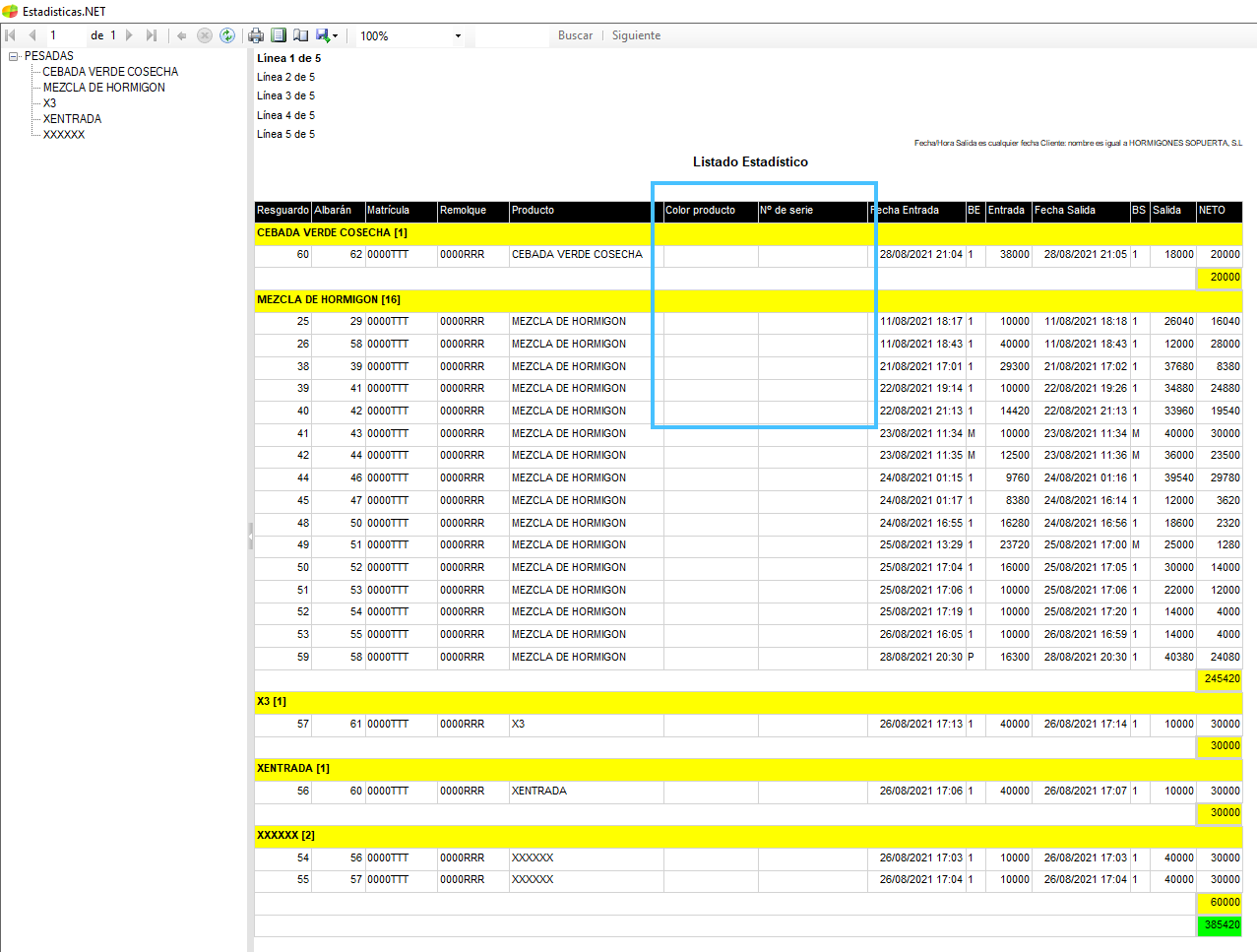The image size is (1257, 952).
Task: Click the Entrada value 23720
Action: click(x=1015, y=545)
